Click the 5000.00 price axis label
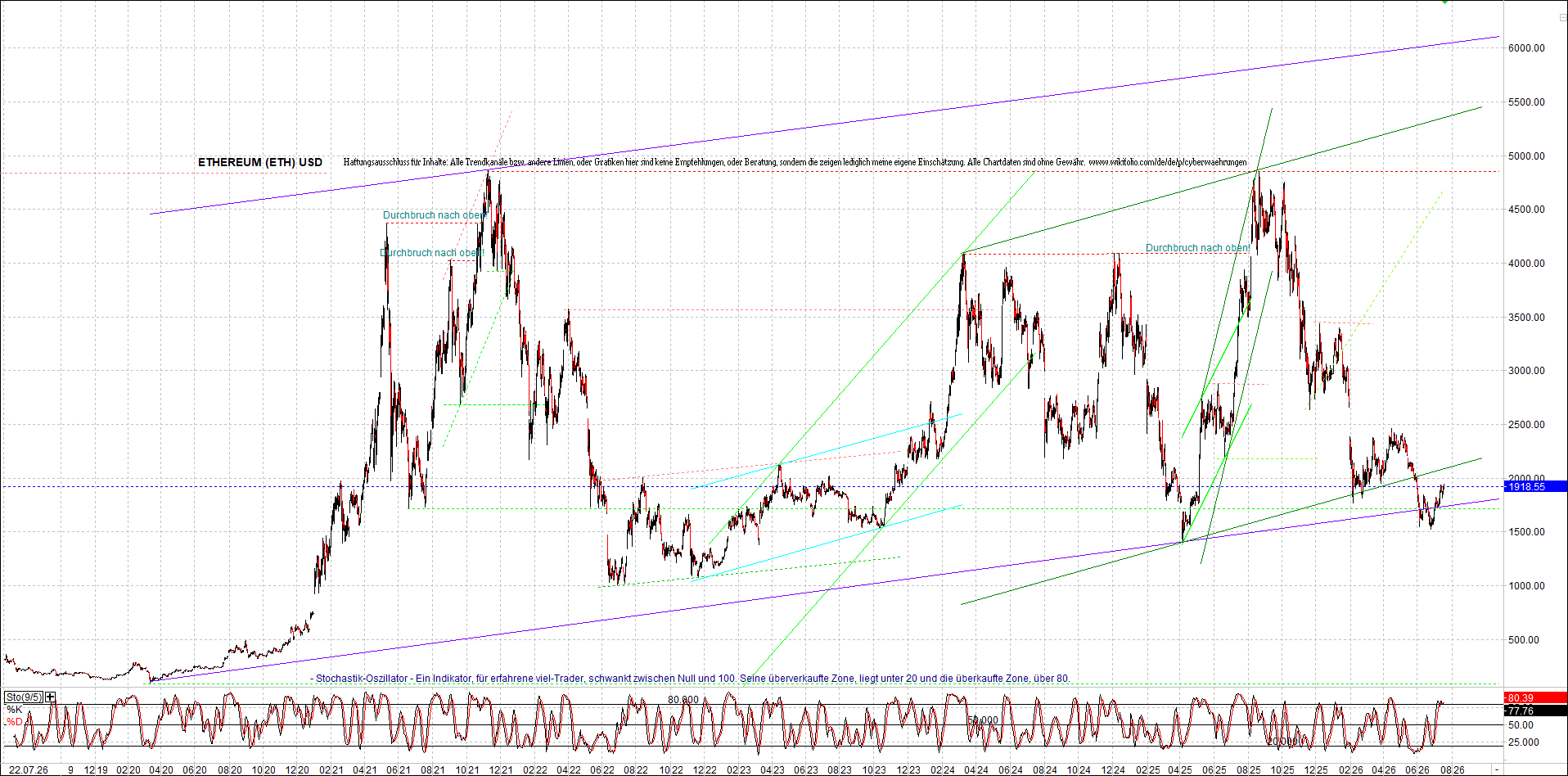 pyautogui.click(x=1526, y=156)
